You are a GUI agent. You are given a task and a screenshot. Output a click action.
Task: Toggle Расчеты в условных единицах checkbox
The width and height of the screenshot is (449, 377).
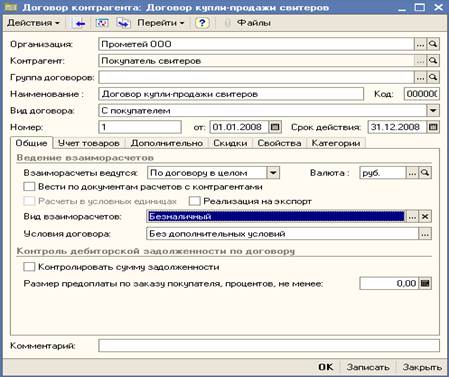[29, 201]
